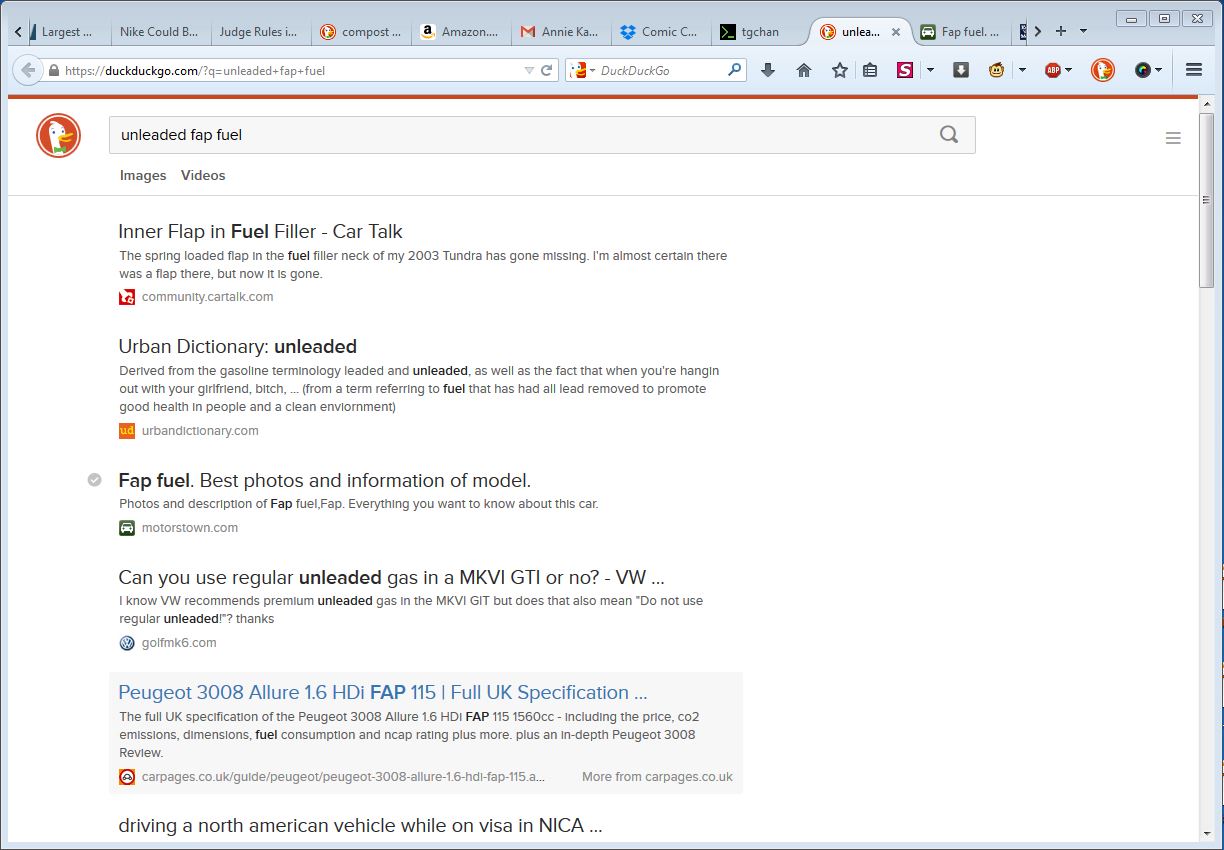This screenshot has height=850, width=1224.
Task: Select the Images search filter
Action: click(143, 175)
